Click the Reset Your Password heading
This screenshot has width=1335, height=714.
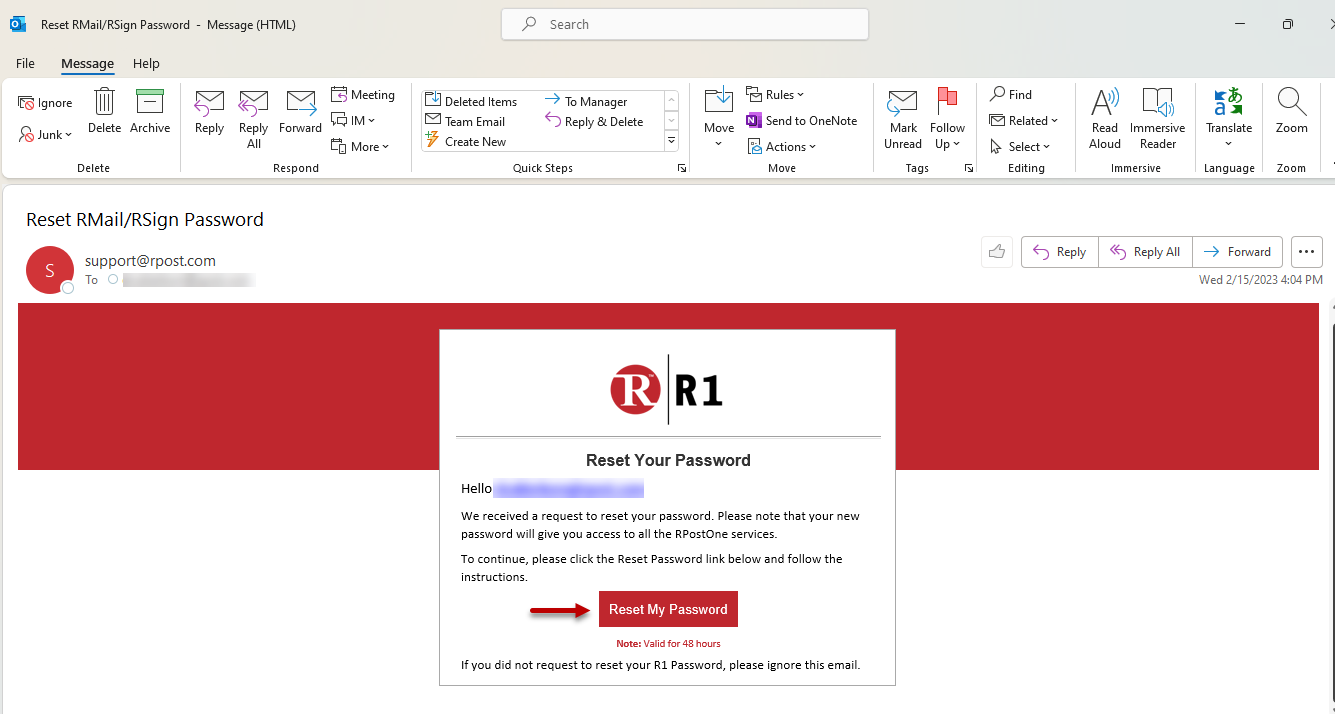pyautogui.click(x=668, y=461)
